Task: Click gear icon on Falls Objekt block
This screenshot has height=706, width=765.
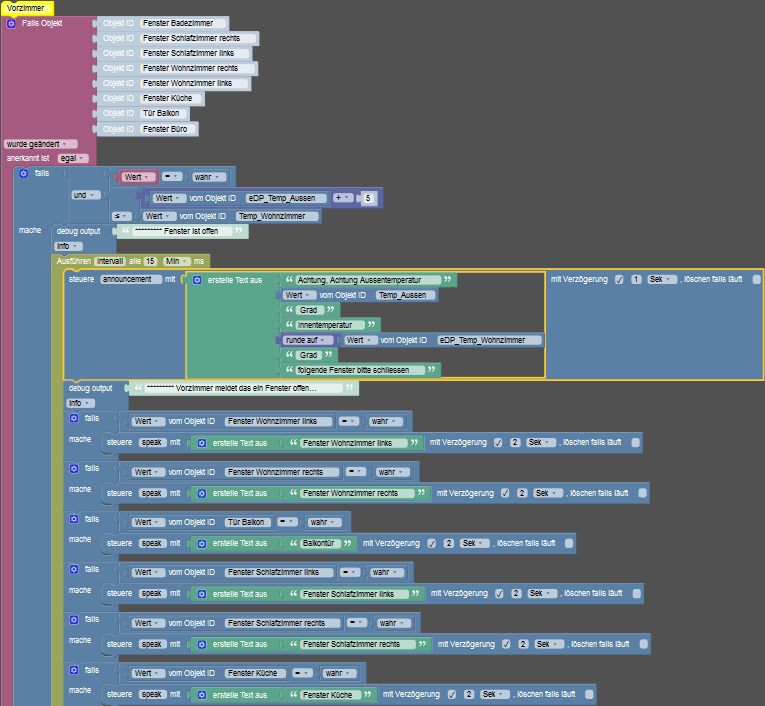Action: point(11,23)
